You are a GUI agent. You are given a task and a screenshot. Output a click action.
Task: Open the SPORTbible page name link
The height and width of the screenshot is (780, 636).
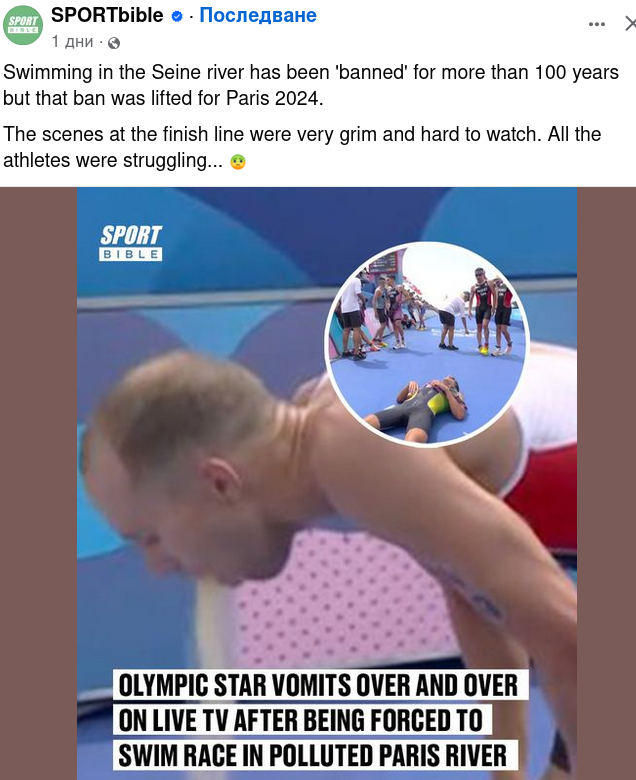(x=107, y=15)
